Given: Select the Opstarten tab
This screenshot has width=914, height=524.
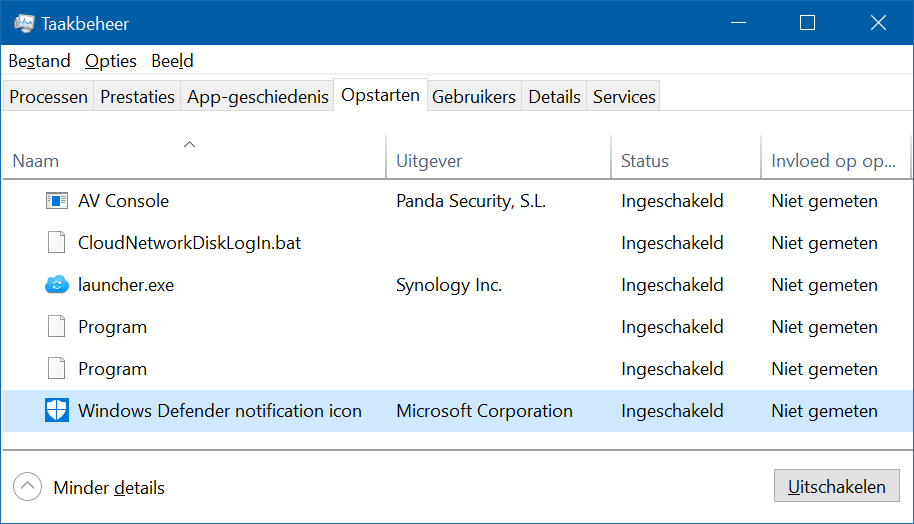Looking at the screenshot, I should pos(381,95).
